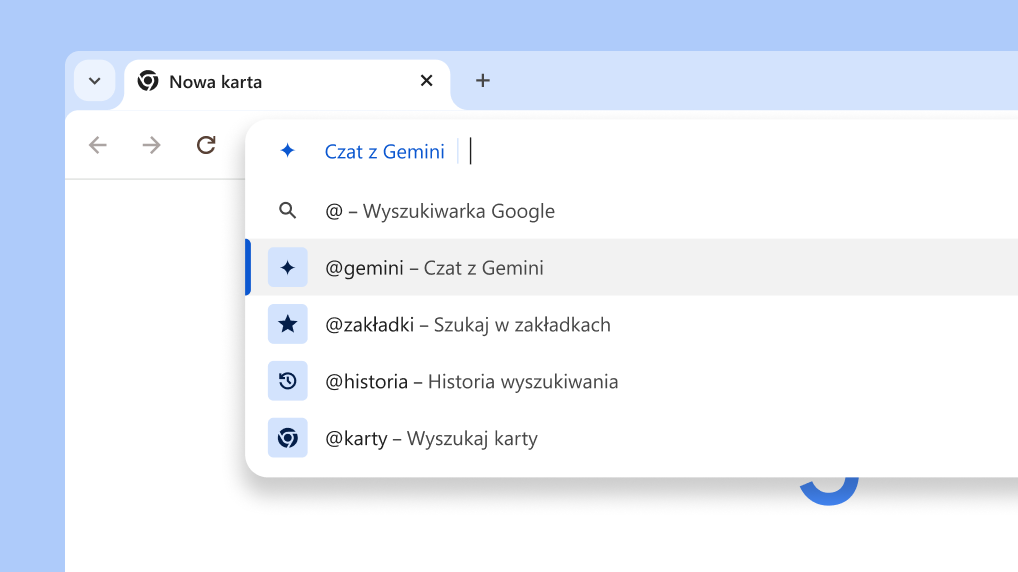Image resolution: width=1018 pixels, height=572 pixels.
Task: Go back to previous page
Action: (98, 145)
